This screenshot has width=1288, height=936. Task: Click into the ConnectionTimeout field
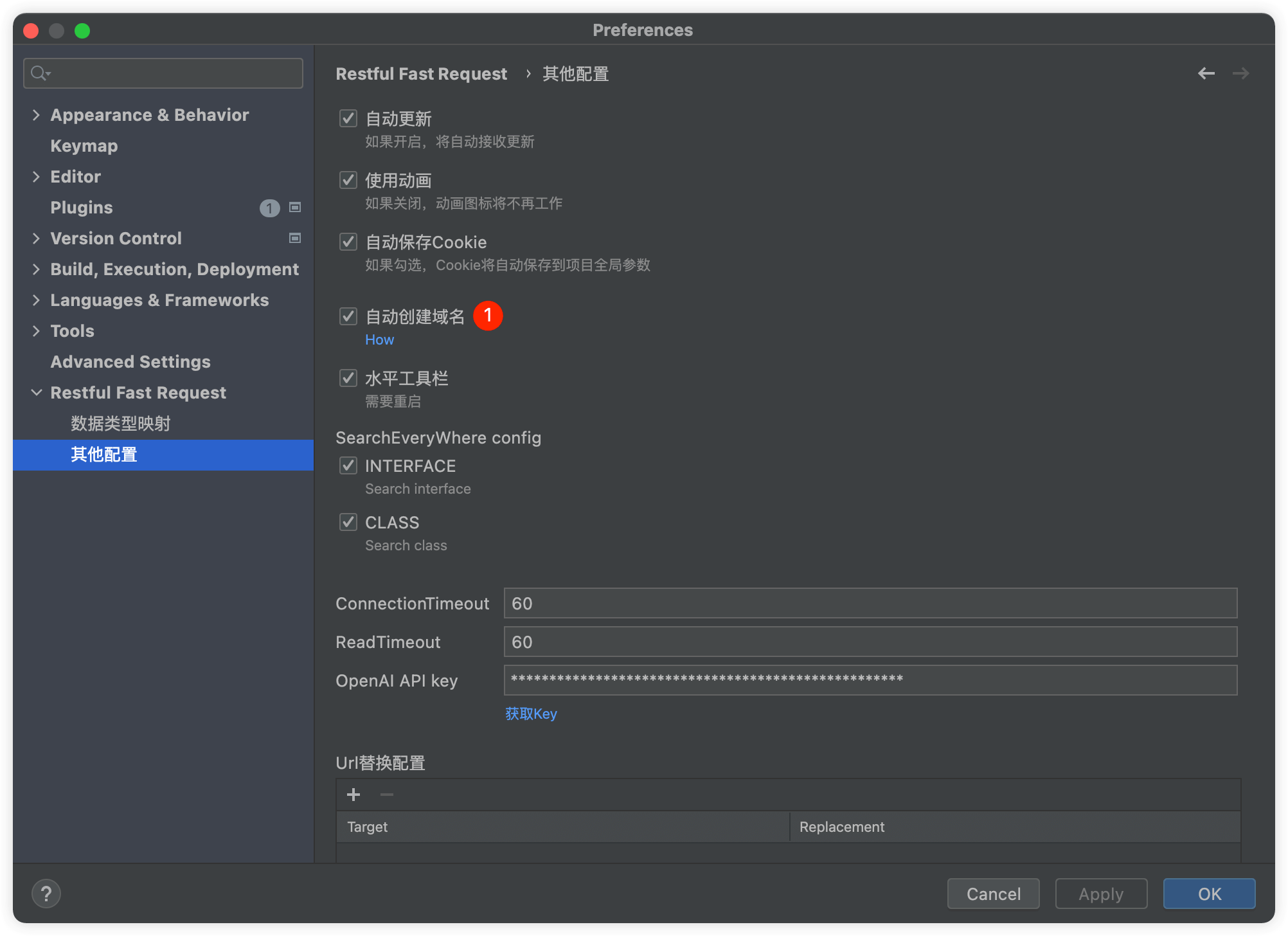(870, 603)
